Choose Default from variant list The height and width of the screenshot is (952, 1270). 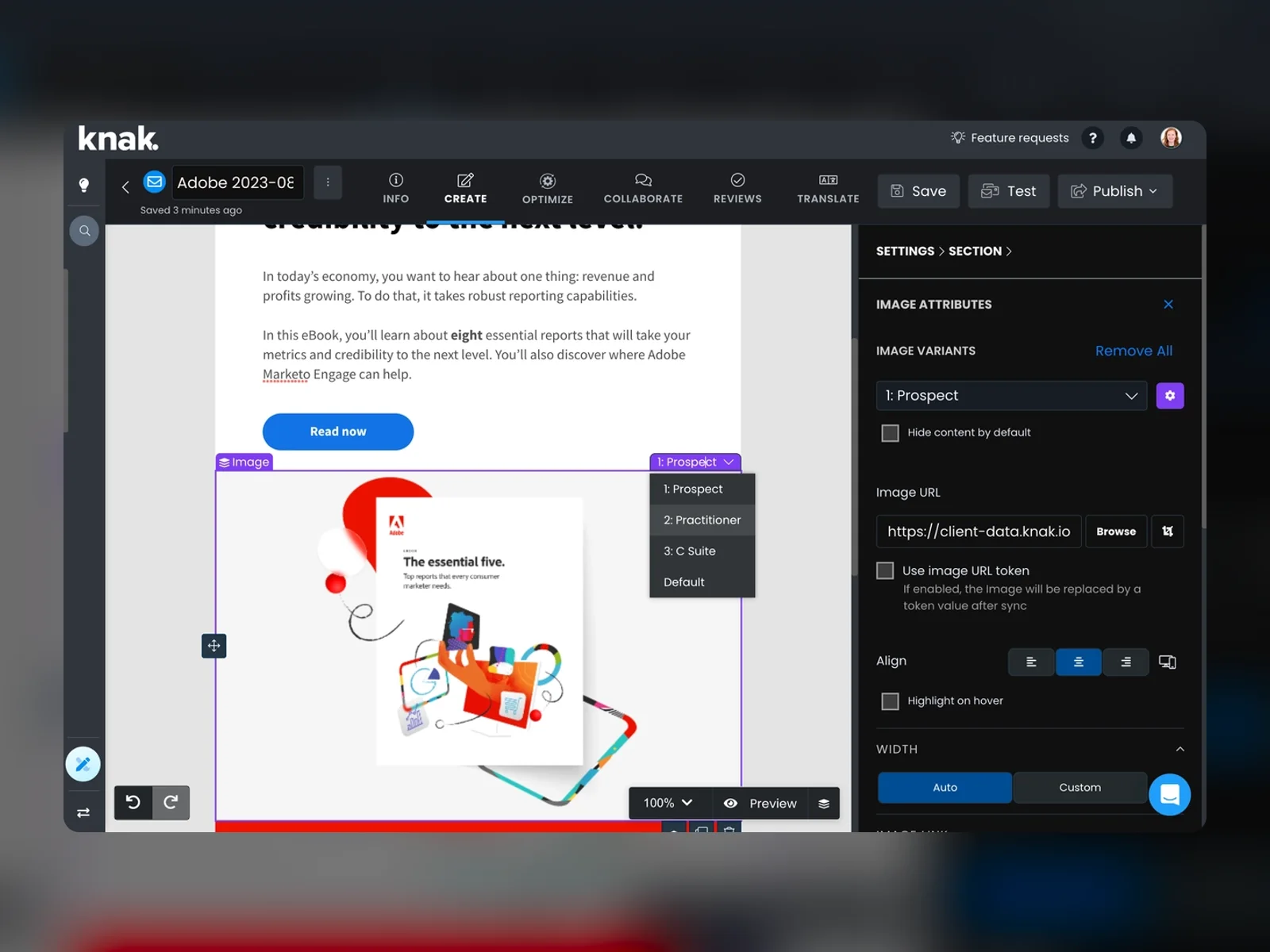click(702, 582)
